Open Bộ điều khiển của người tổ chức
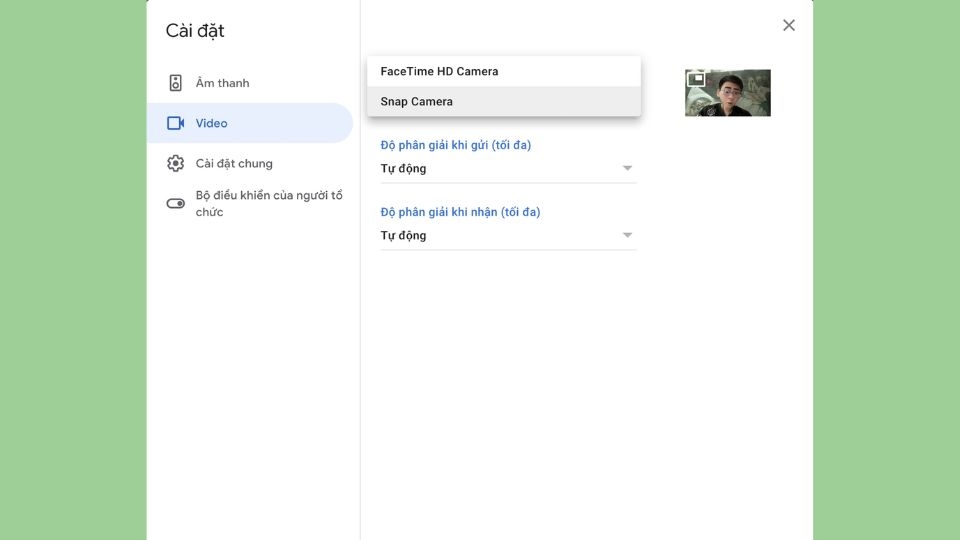Viewport: 960px width, 540px height. pos(250,203)
